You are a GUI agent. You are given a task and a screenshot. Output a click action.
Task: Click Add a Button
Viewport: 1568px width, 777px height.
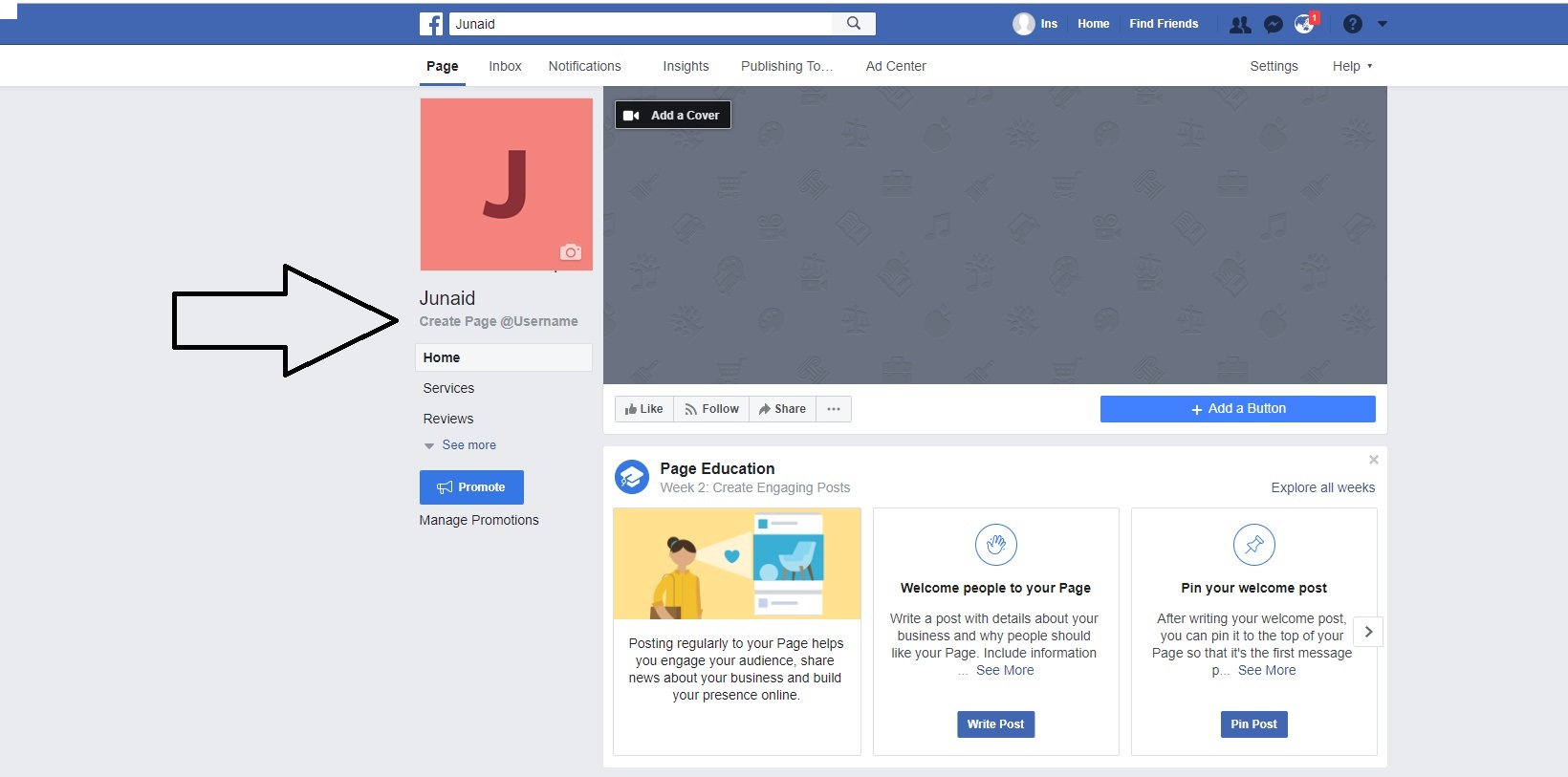click(x=1238, y=409)
